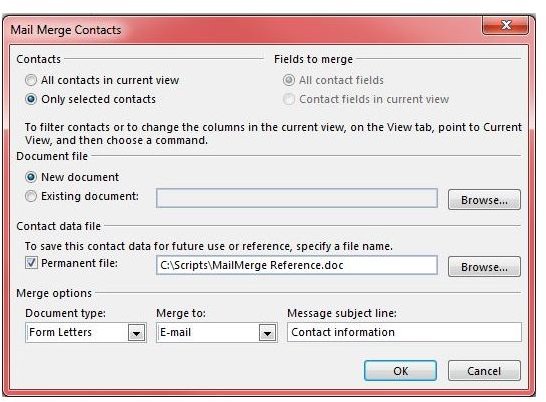
Task: Cancel the Mail Merge Contacts dialog
Action: tap(484, 371)
